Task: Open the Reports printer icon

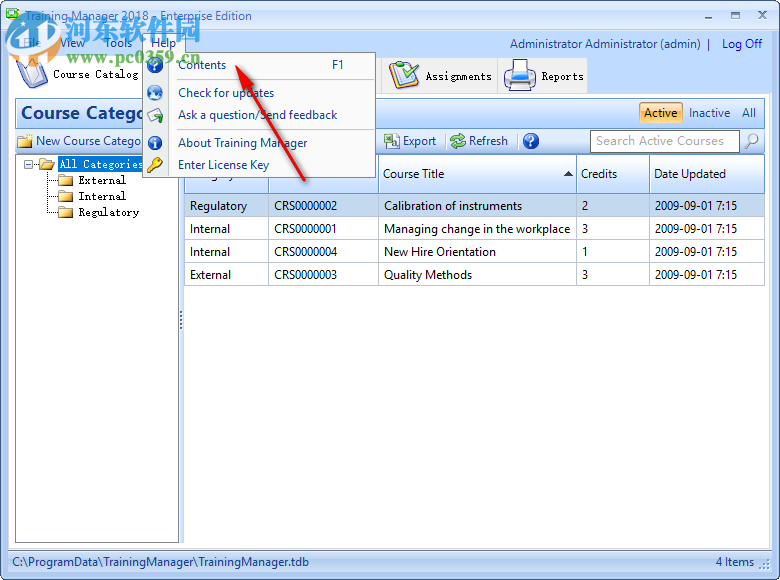Action: pyautogui.click(x=519, y=76)
